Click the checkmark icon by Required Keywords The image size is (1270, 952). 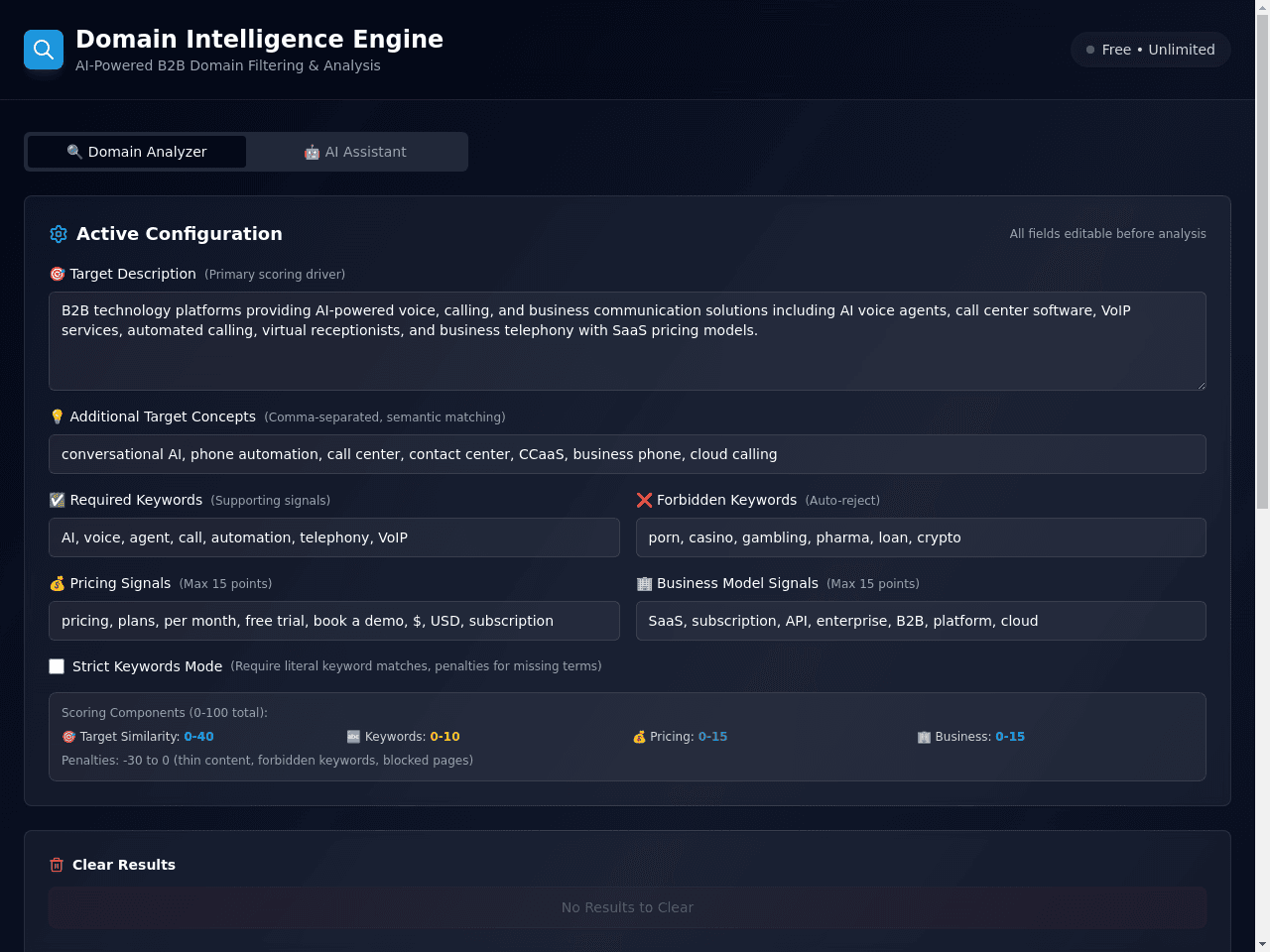tap(57, 500)
